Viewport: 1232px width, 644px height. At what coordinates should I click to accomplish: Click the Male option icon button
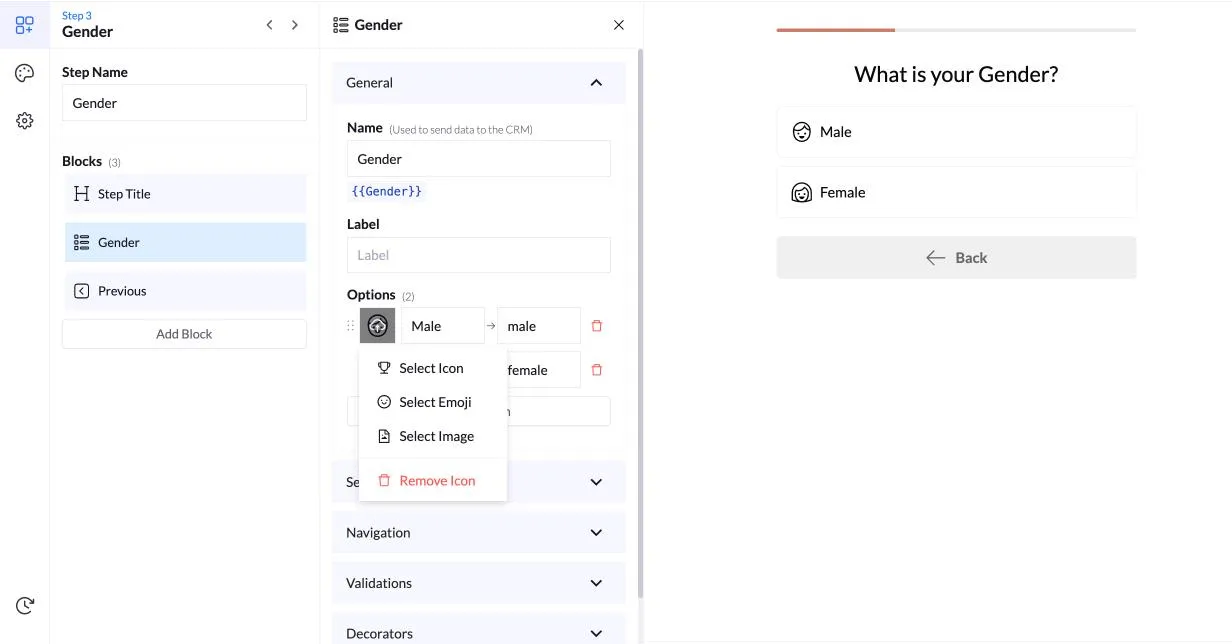pyautogui.click(x=377, y=326)
